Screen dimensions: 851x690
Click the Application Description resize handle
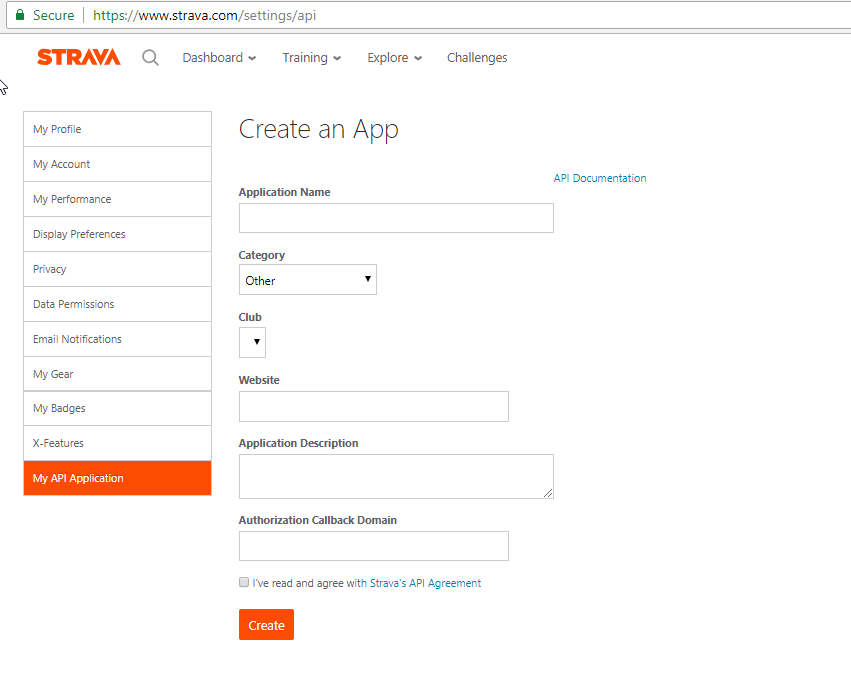pyautogui.click(x=548, y=493)
